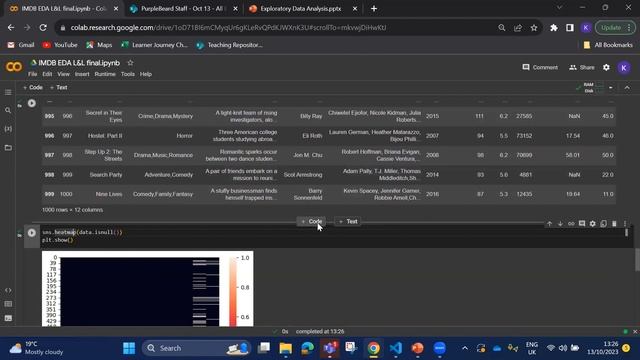The width and height of the screenshot is (640, 360).
Task: Open tab search chevron in Chrome
Action: (560, 7)
